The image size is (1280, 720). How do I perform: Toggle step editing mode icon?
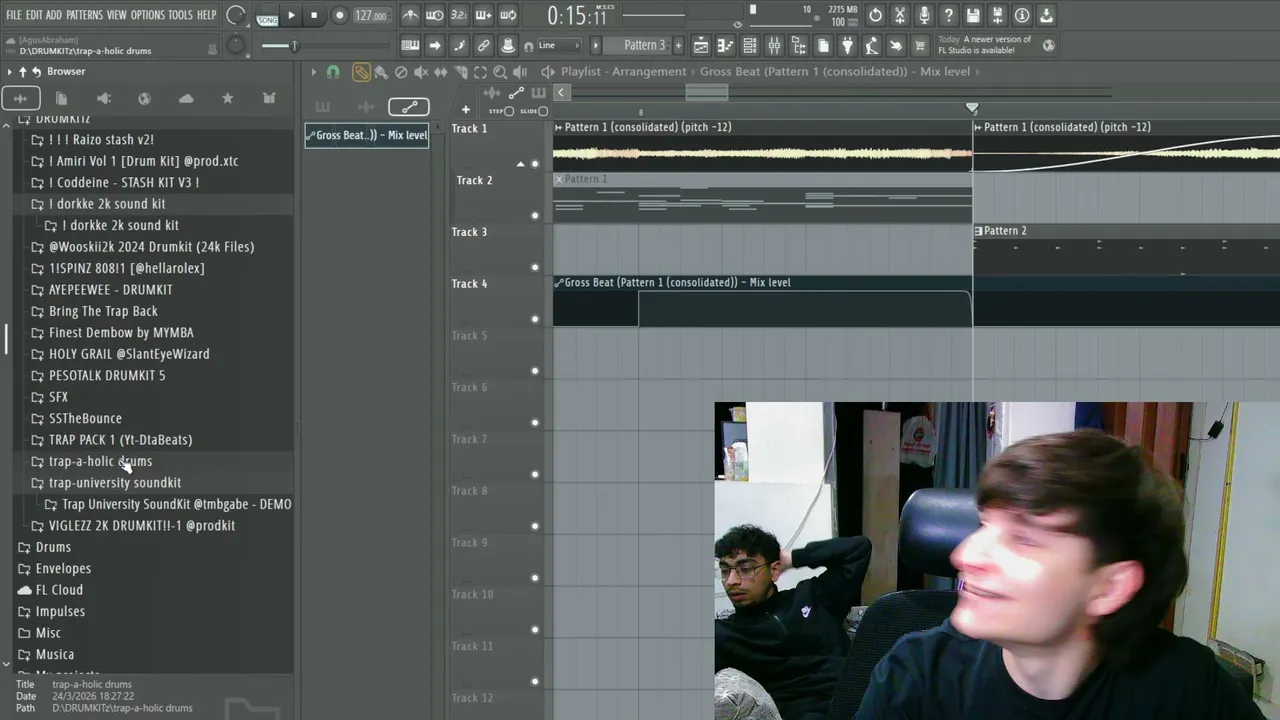click(x=459, y=45)
